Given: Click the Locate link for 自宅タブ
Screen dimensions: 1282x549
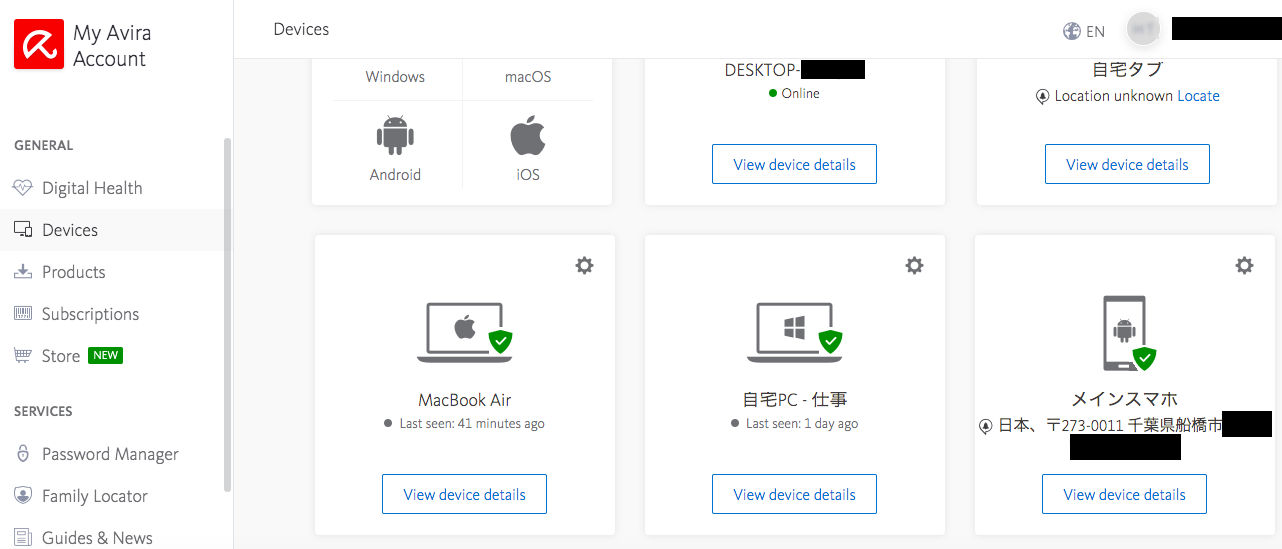Looking at the screenshot, I should pos(1198,96).
